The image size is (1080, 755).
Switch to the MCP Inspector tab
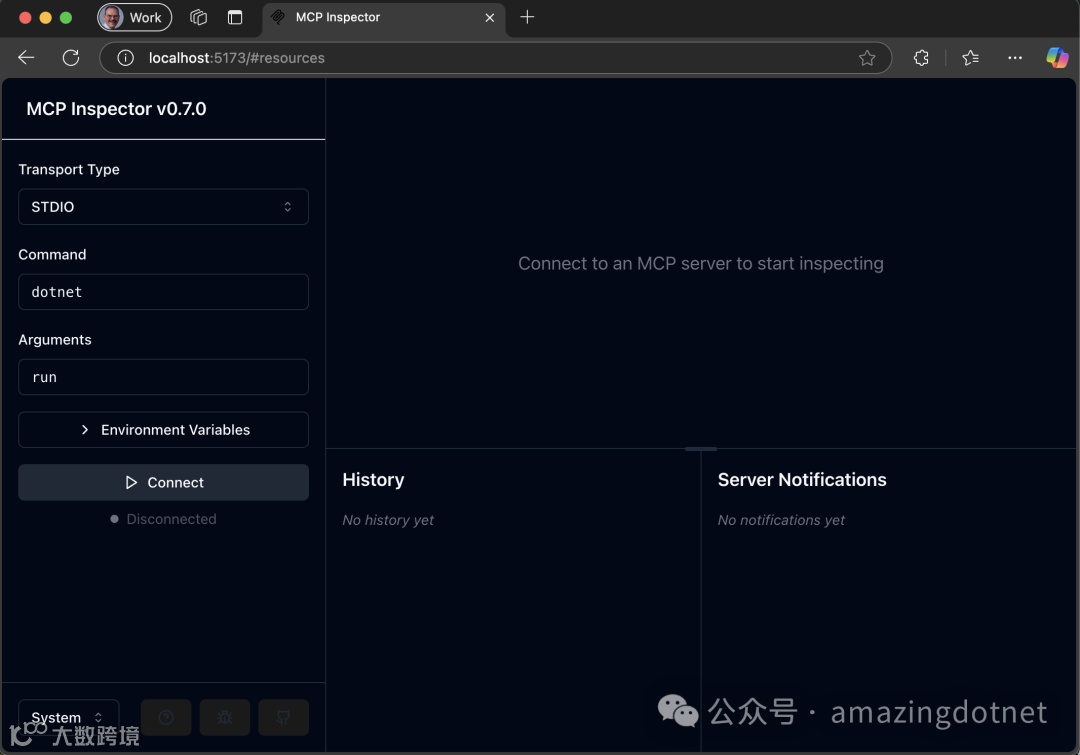click(x=384, y=18)
